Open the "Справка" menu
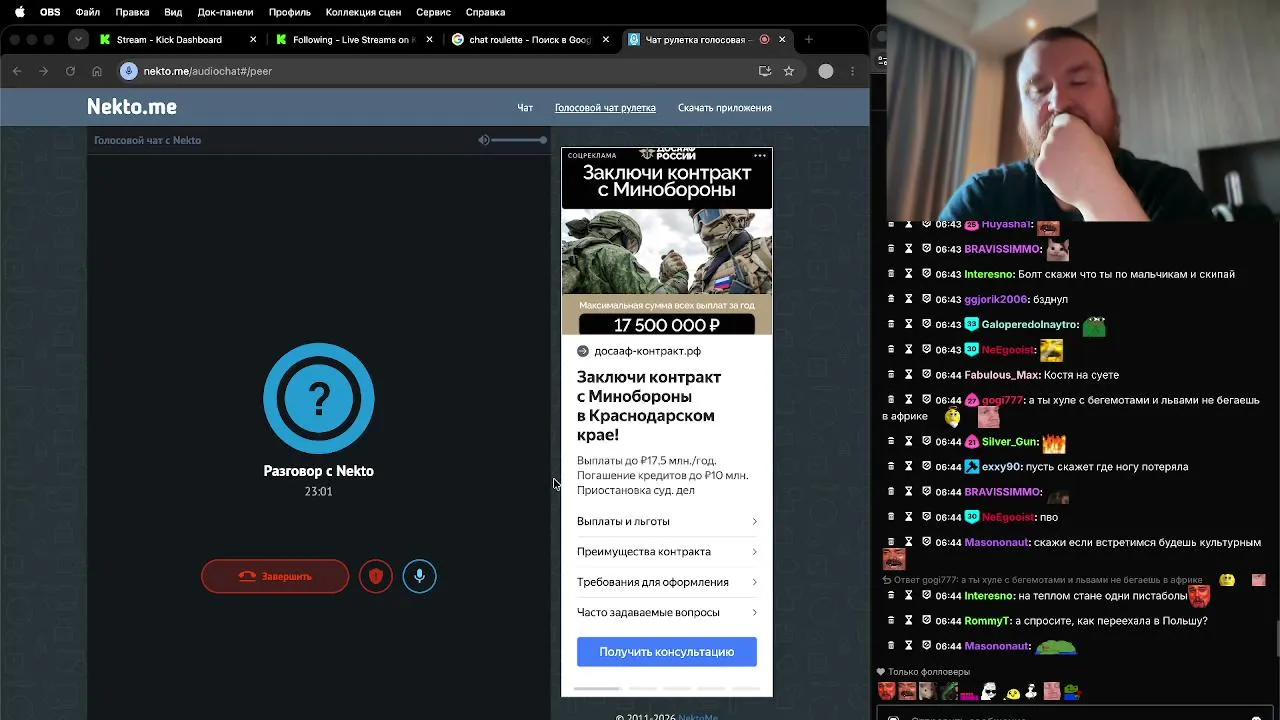This screenshot has height=720, width=1280. click(486, 12)
